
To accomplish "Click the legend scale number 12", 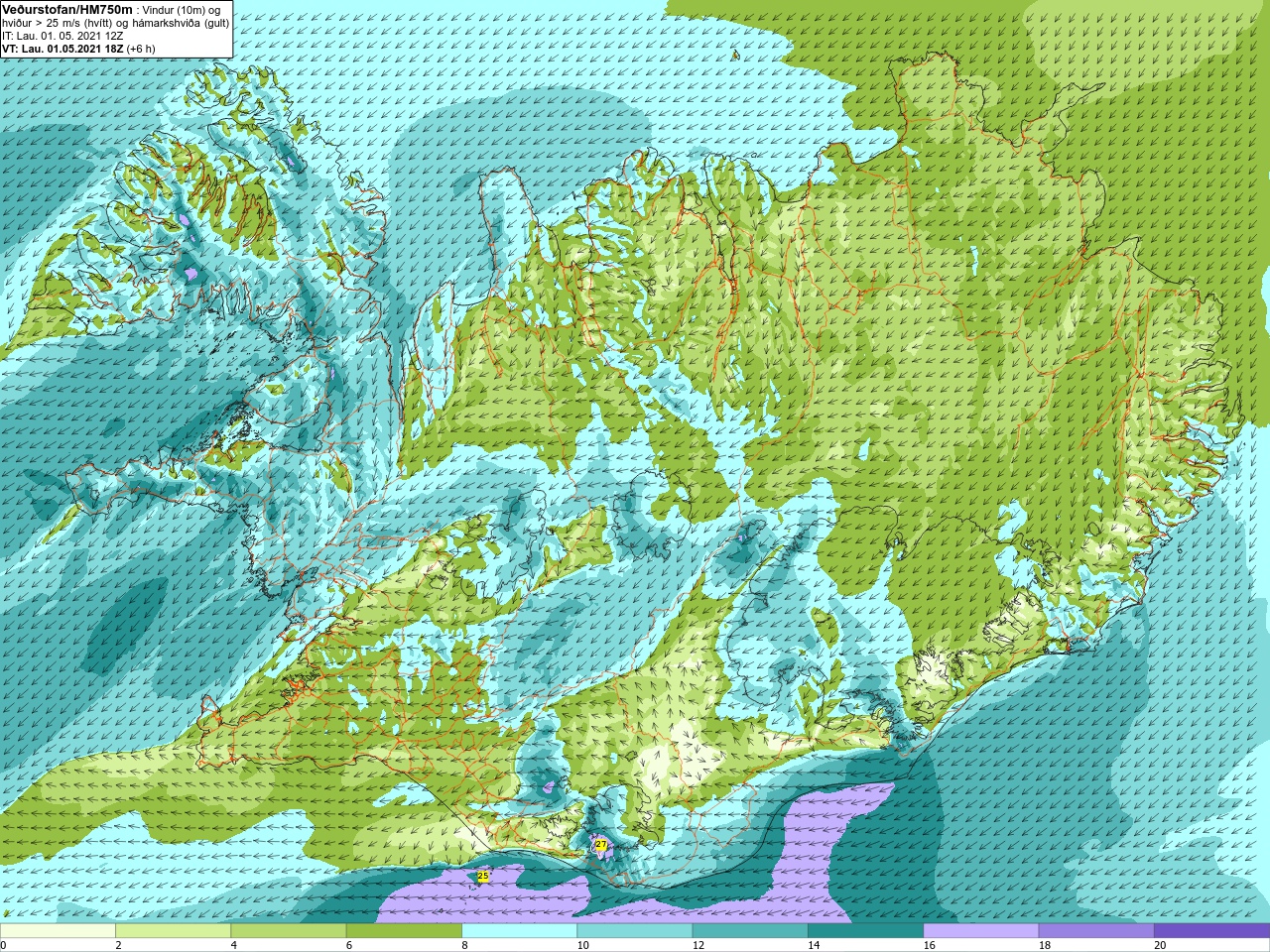I will (698, 945).
